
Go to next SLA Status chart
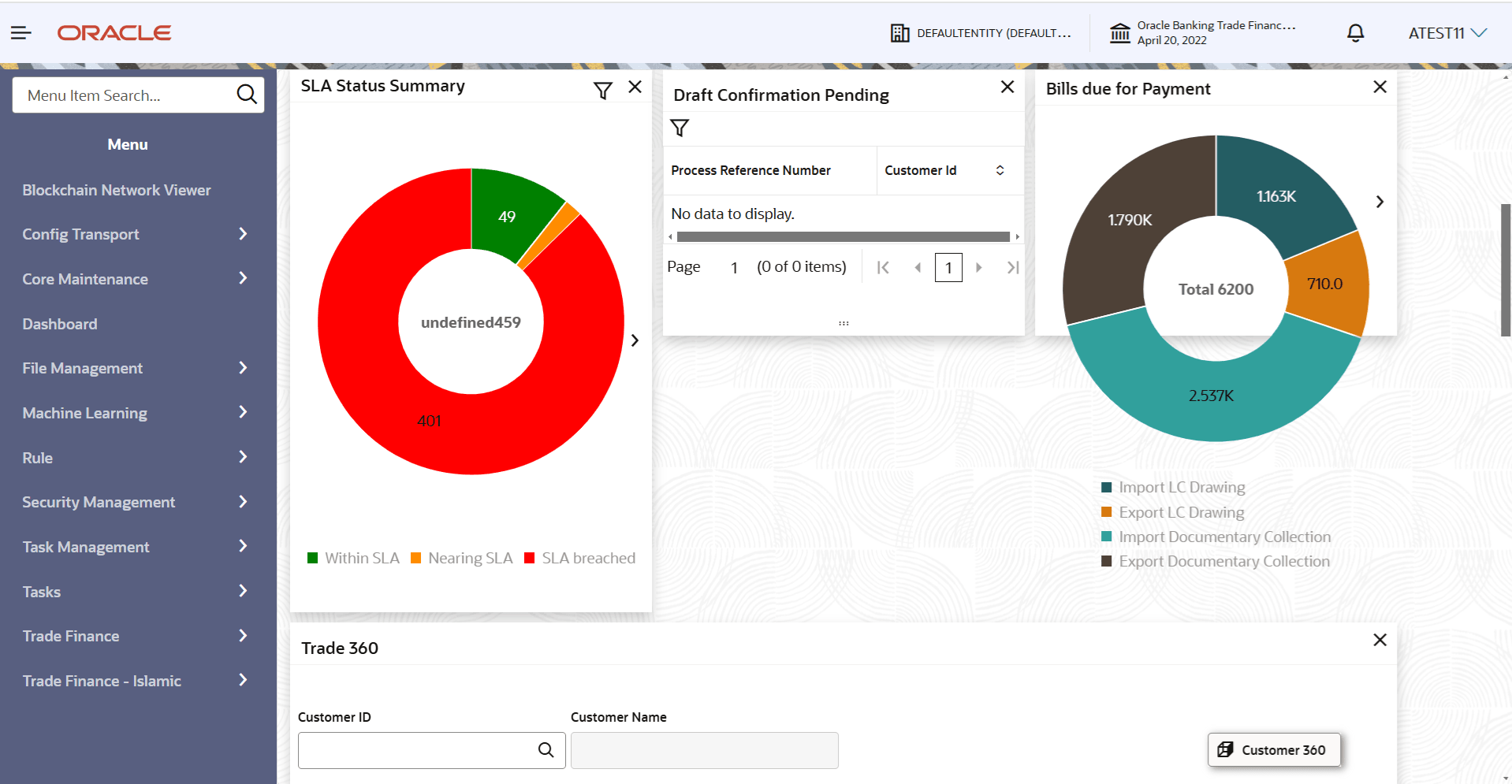tap(635, 340)
